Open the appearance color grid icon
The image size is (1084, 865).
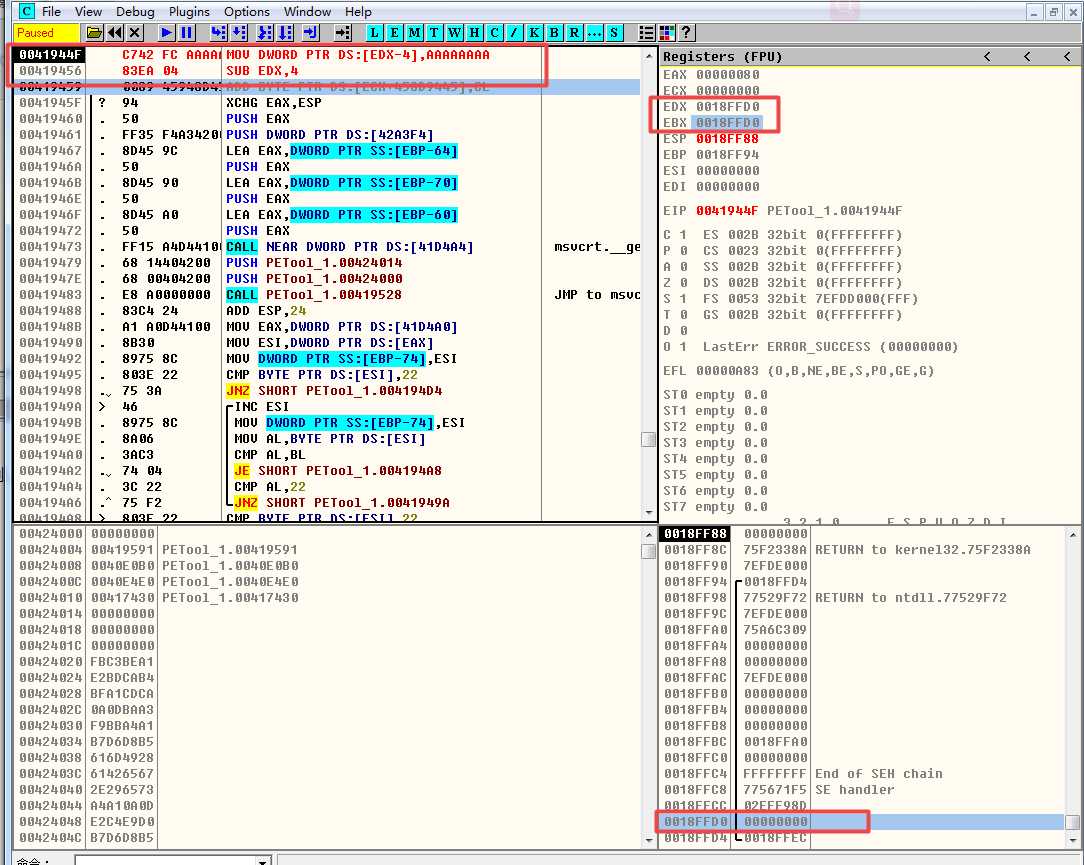(667, 33)
